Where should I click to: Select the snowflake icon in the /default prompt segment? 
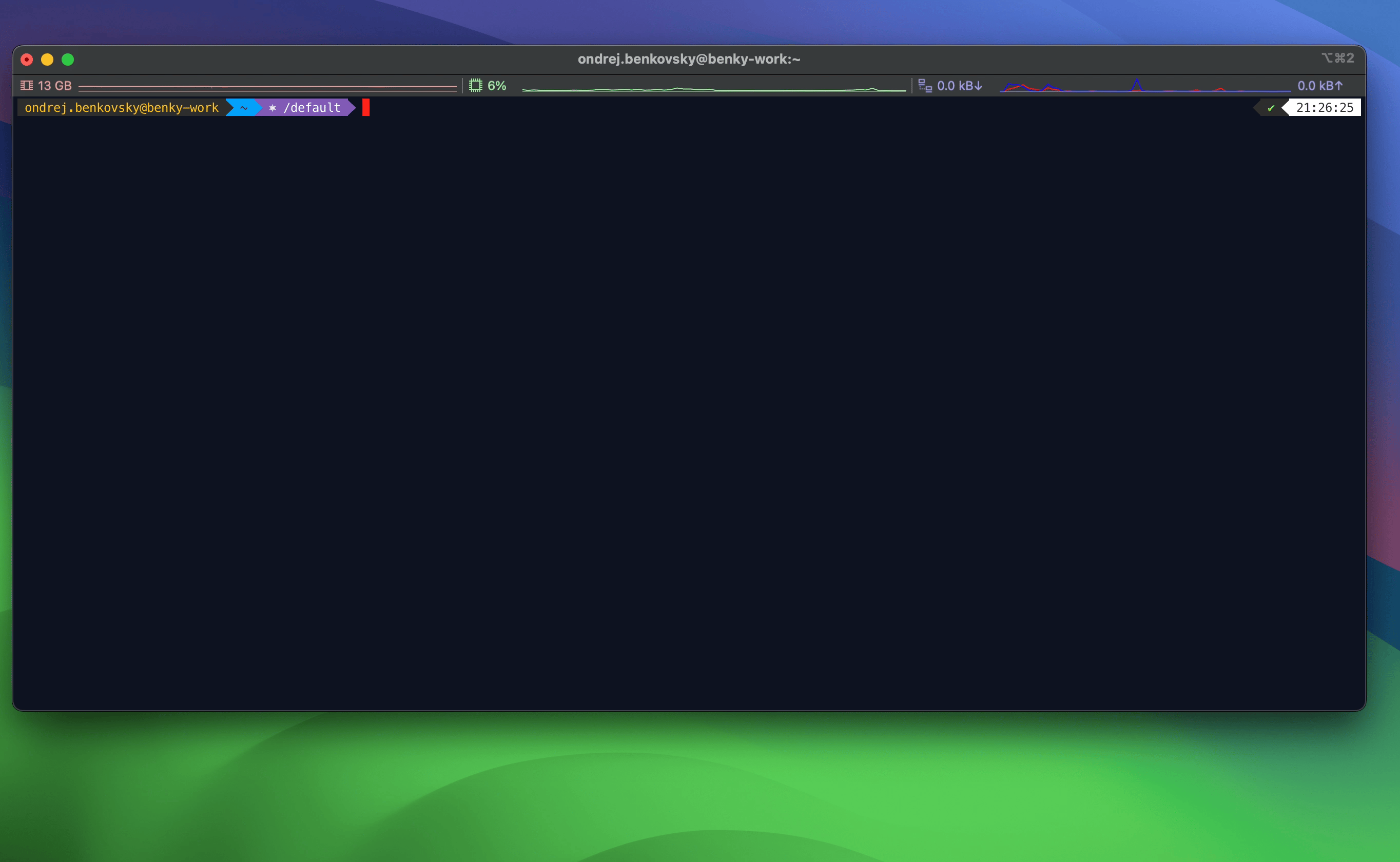(x=274, y=107)
